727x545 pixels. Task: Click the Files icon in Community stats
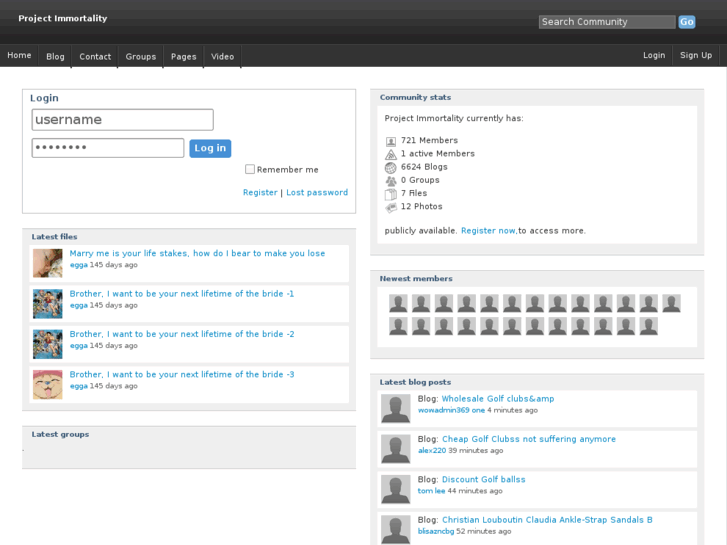click(391, 194)
